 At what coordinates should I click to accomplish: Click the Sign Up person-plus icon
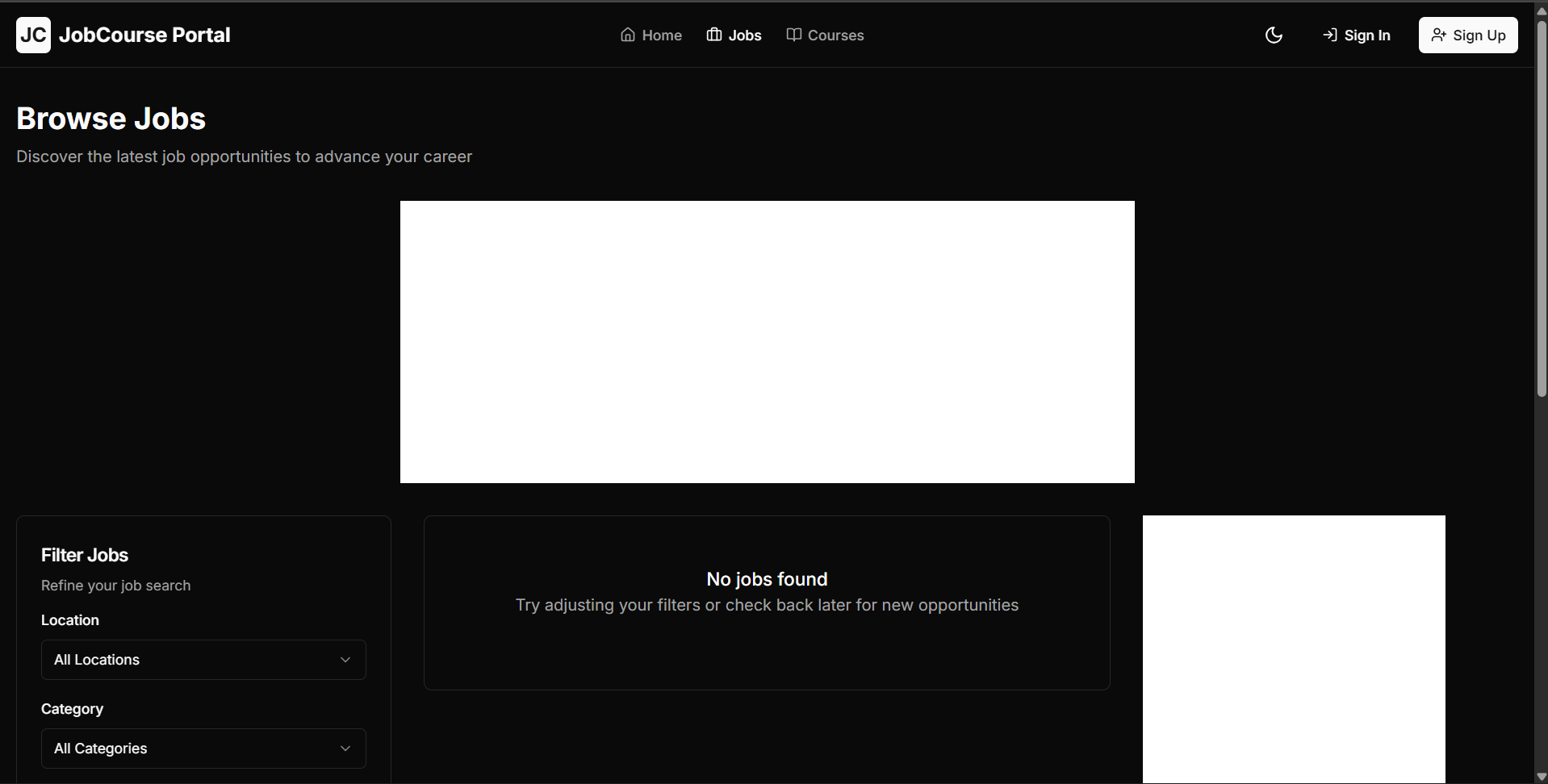coord(1440,35)
